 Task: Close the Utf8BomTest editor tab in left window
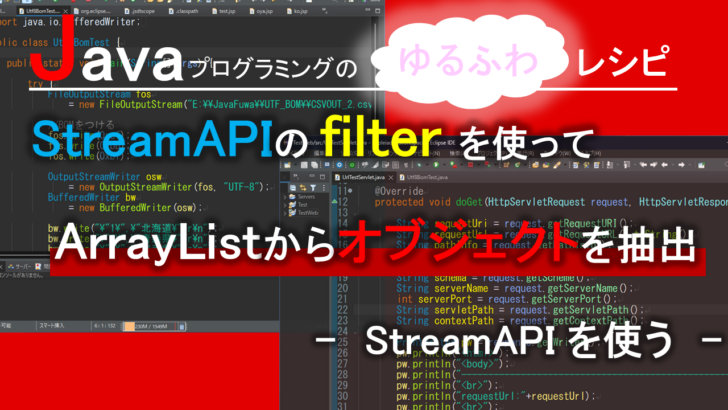point(65,11)
